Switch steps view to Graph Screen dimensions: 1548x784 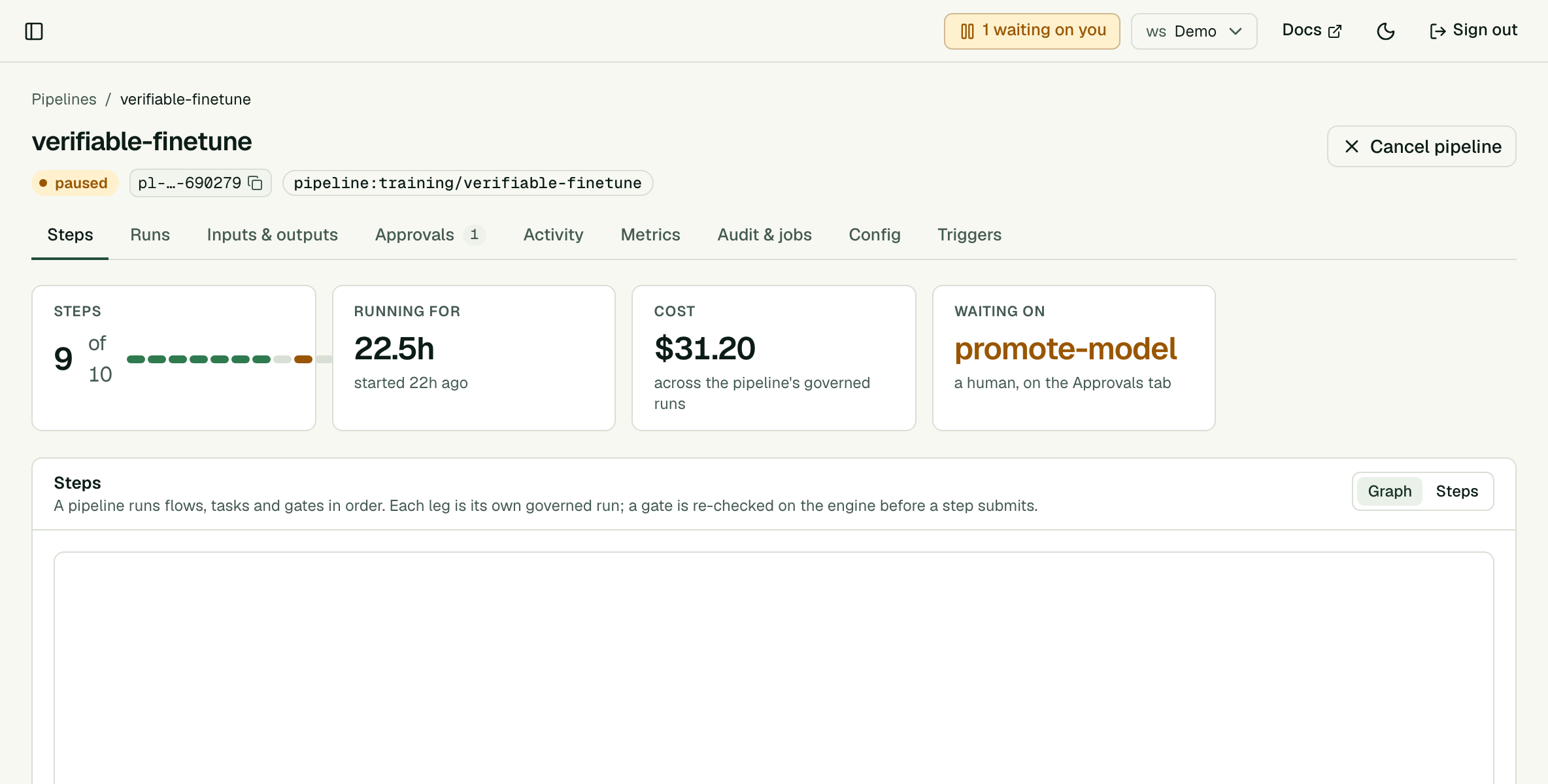(1389, 491)
